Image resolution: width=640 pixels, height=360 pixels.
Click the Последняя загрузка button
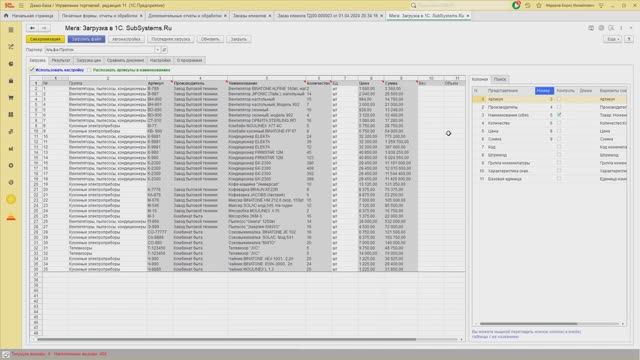click(x=171, y=39)
